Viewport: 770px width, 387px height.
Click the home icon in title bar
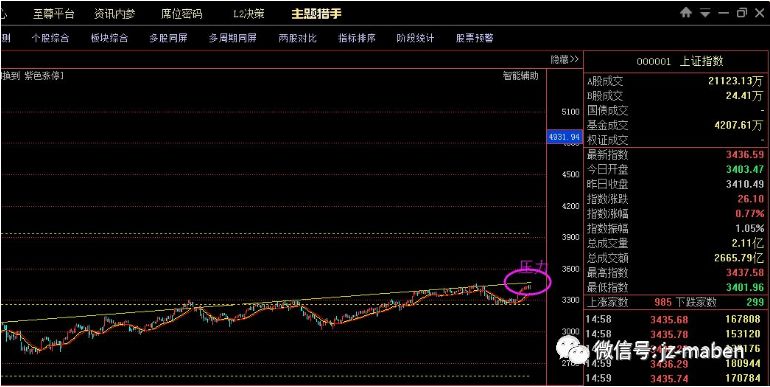(686, 13)
